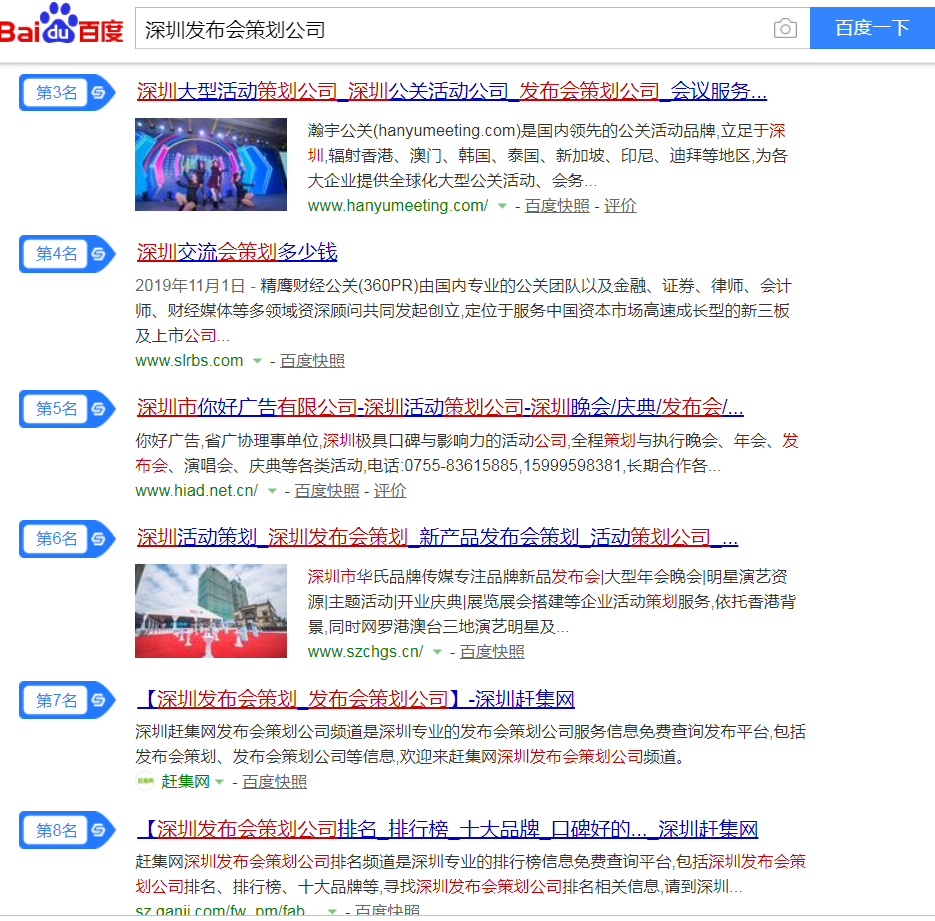Visit www.hanyumeeting.com/ URL link
The image size is (935, 921).
[398, 206]
